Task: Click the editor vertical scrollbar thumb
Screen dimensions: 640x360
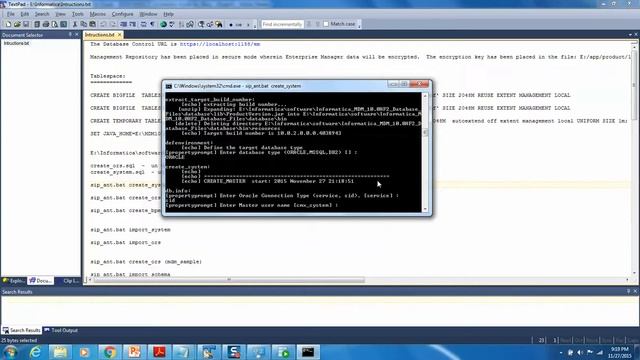Action: pyautogui.click(x=634, y=85)
